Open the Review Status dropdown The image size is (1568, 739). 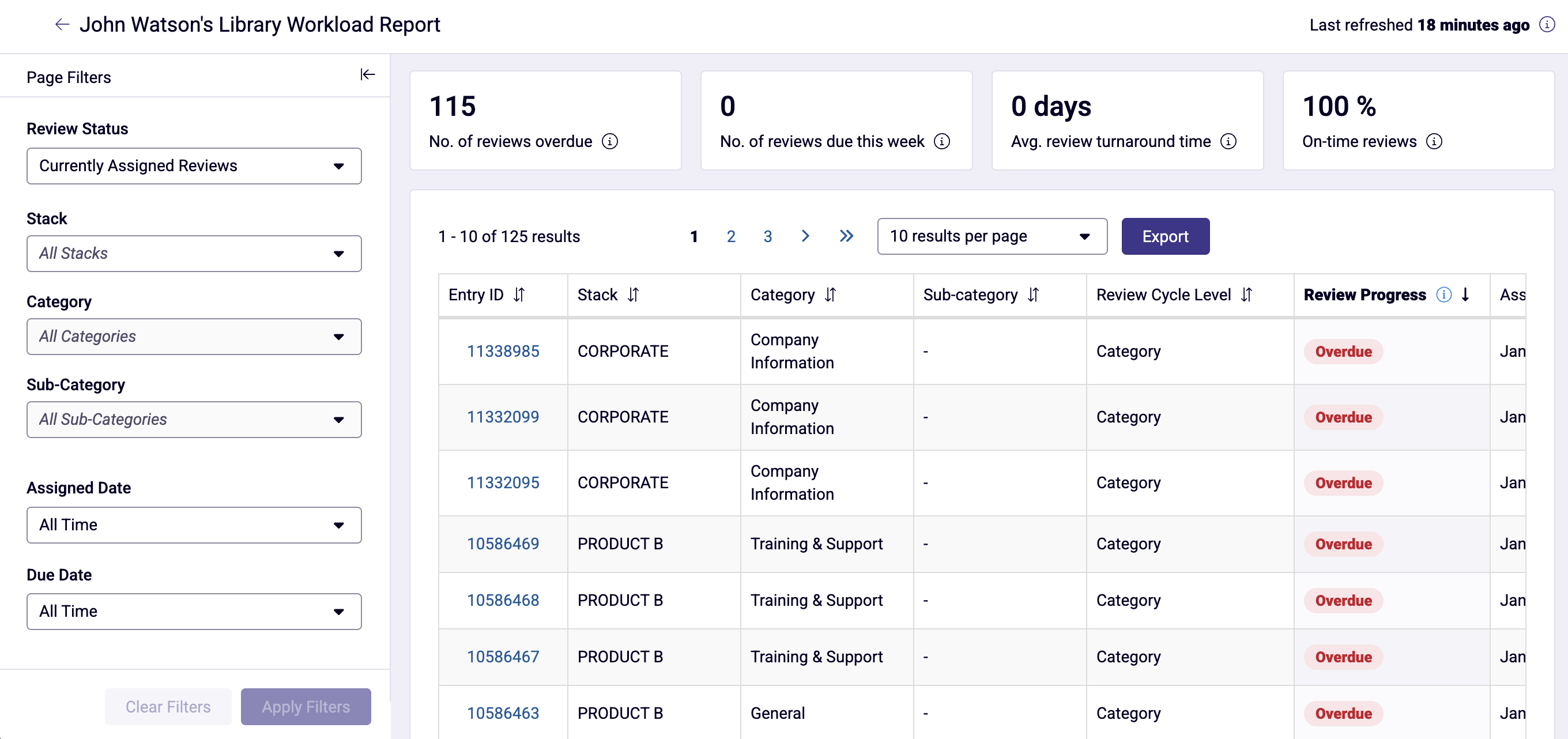pyautogui.click(x=194, y=165)
